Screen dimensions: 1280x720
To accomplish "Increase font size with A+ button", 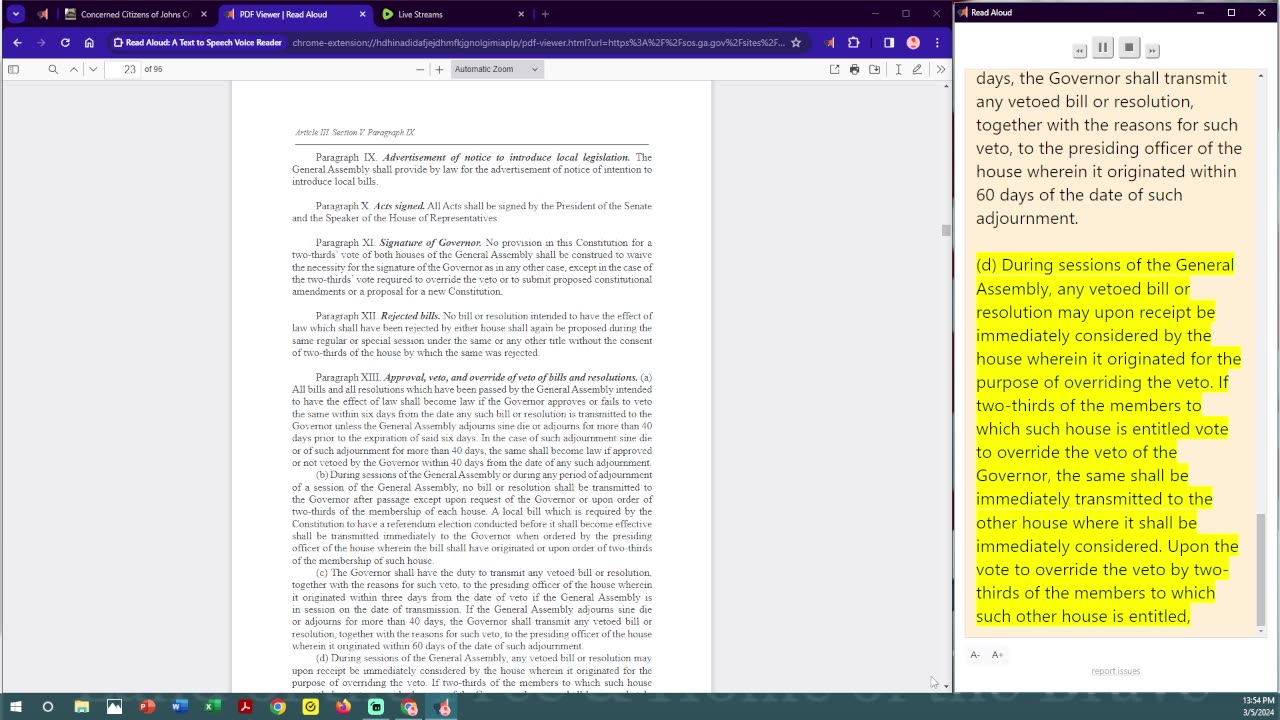I will click(997, 655).
